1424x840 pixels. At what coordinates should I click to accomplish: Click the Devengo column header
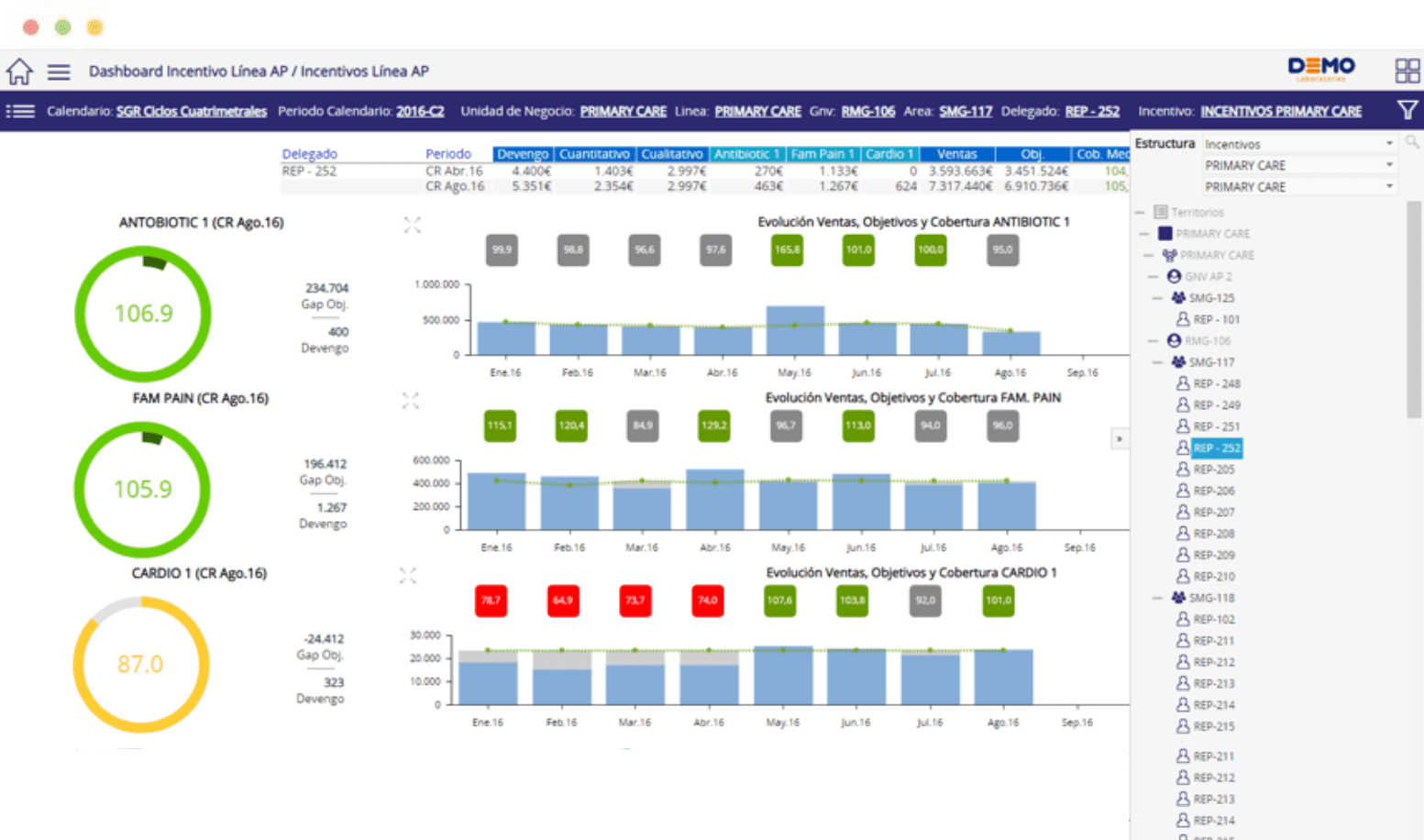click(523, 154)
